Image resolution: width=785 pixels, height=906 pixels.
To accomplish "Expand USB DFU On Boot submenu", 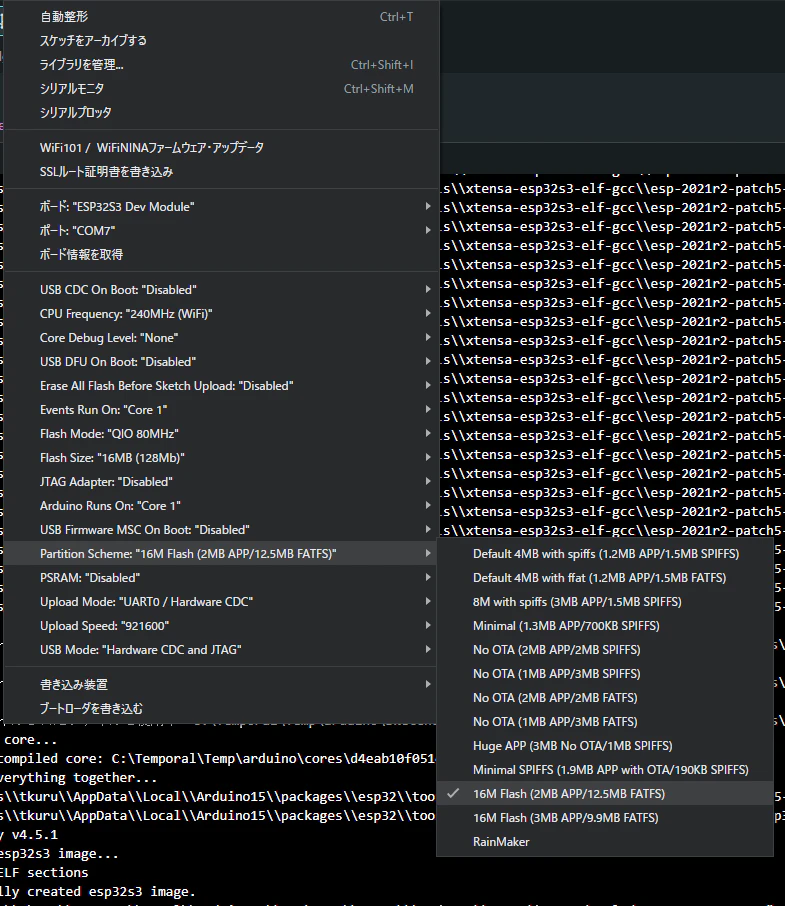I will (x=221, y=362).
